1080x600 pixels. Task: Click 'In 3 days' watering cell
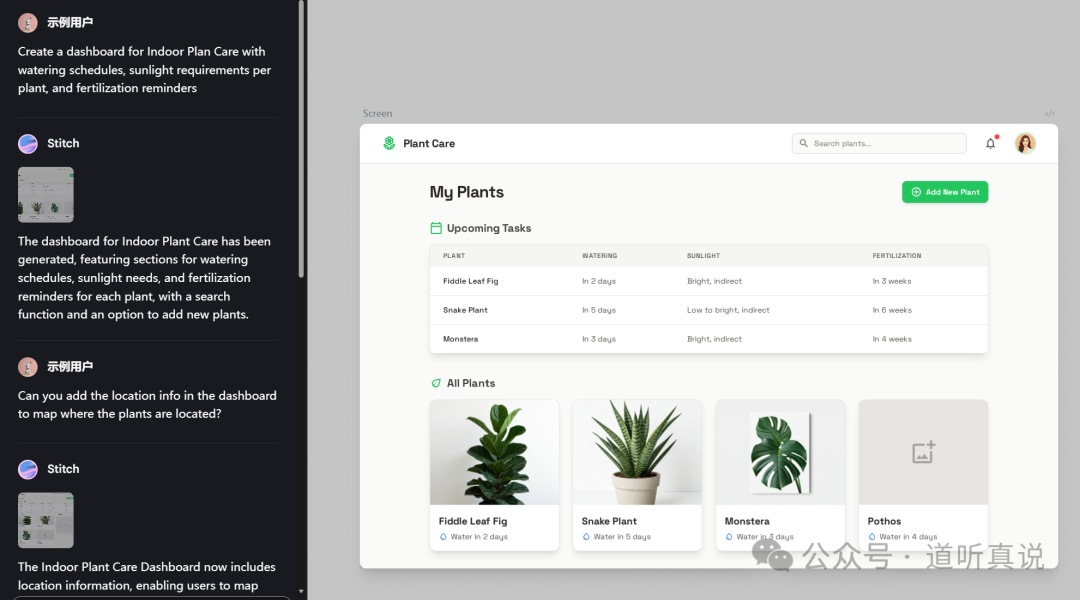[x=599, y=339]
